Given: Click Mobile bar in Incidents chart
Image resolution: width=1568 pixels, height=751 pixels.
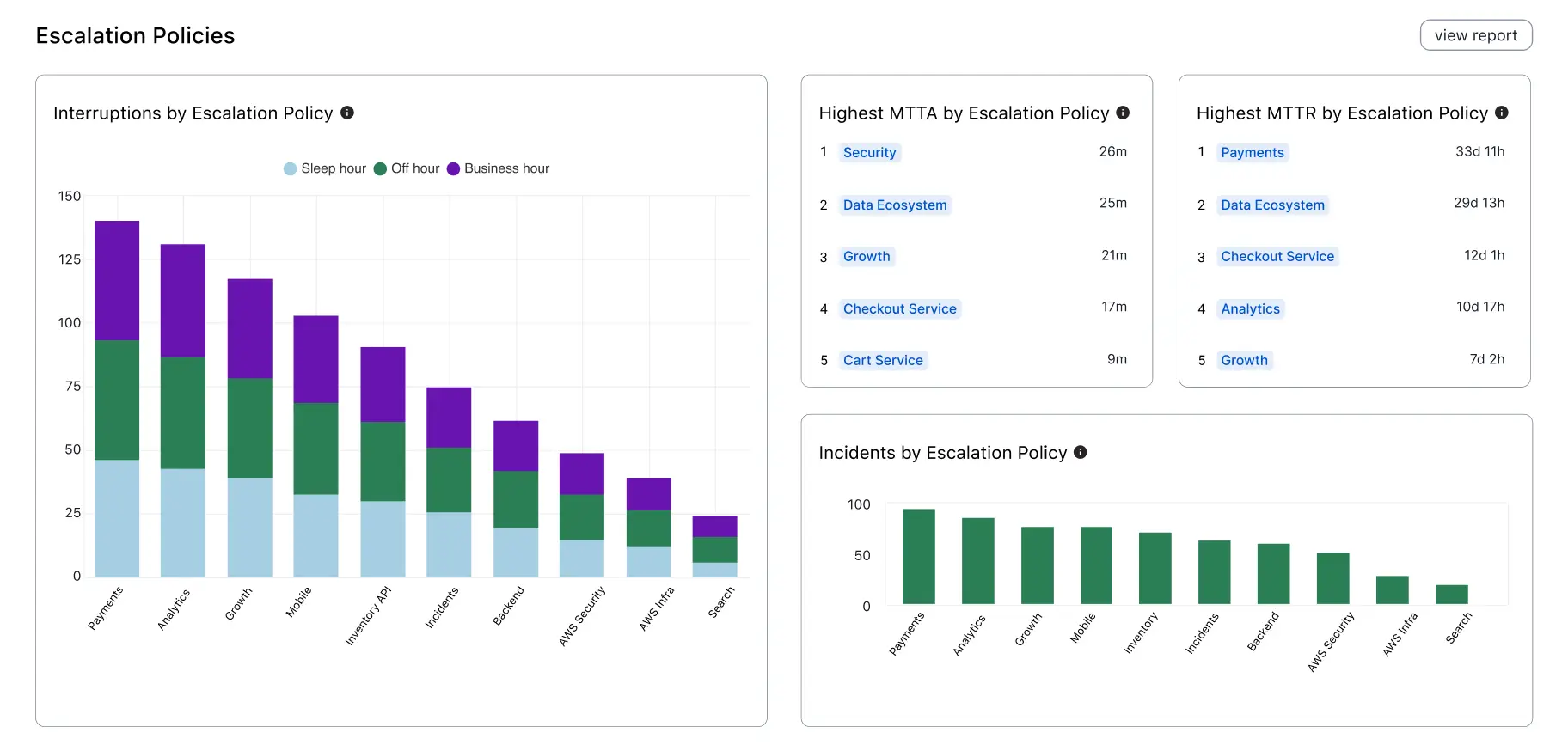Looking at the screenshot, I should (1096, 565).
